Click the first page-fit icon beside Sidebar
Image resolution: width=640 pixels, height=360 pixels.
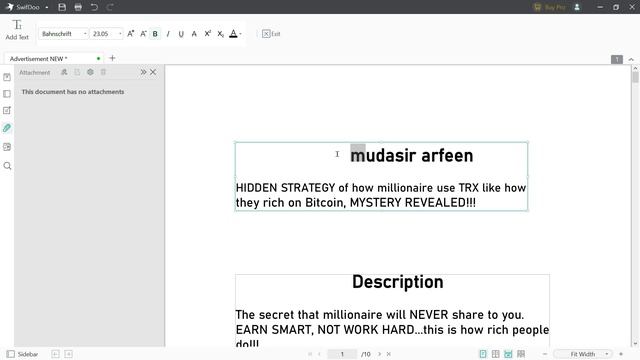click(55, 354)
